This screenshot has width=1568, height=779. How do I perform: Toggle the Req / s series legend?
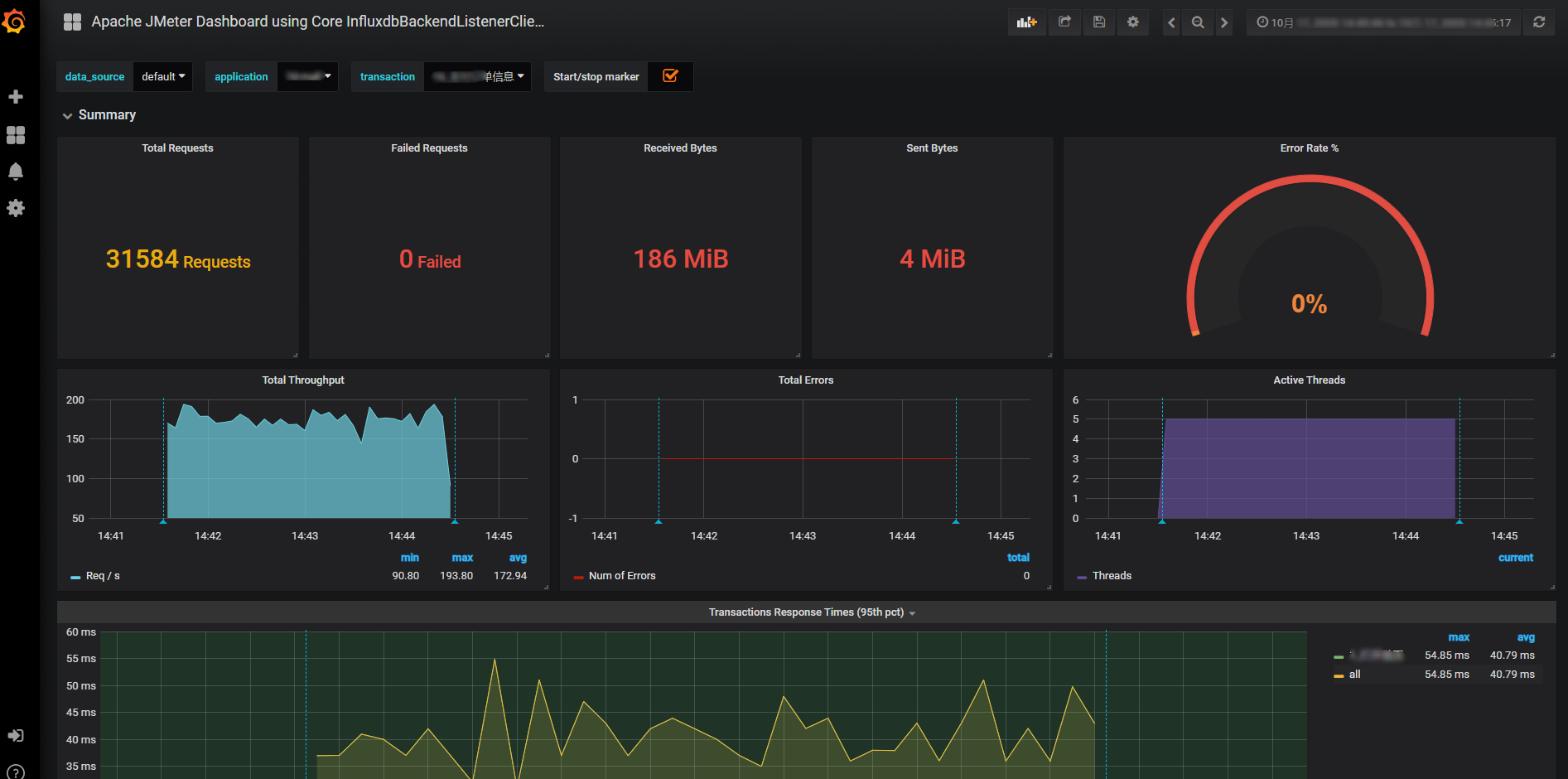point(103,576)
